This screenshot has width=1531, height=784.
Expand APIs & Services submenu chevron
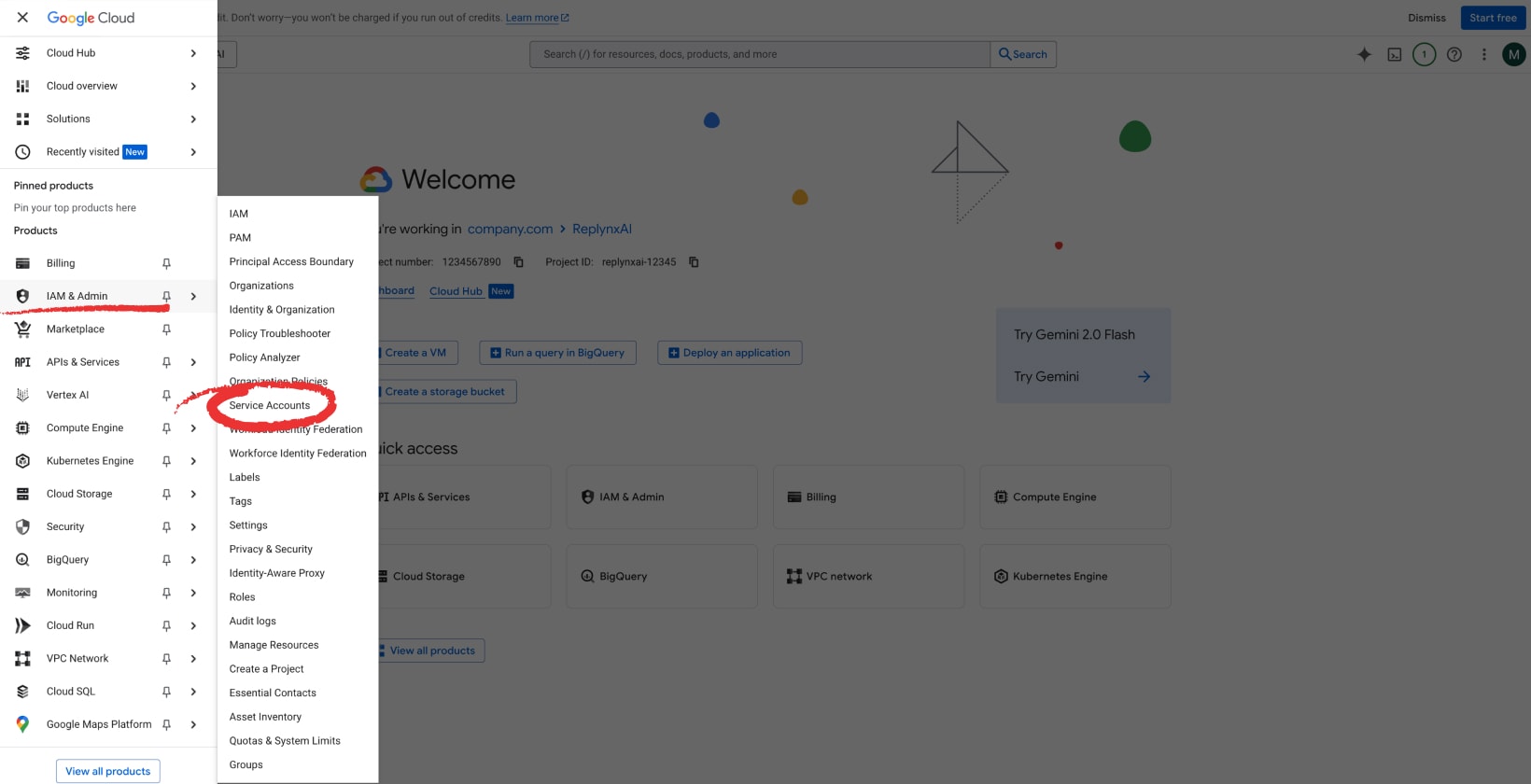[x=193, y=362]
